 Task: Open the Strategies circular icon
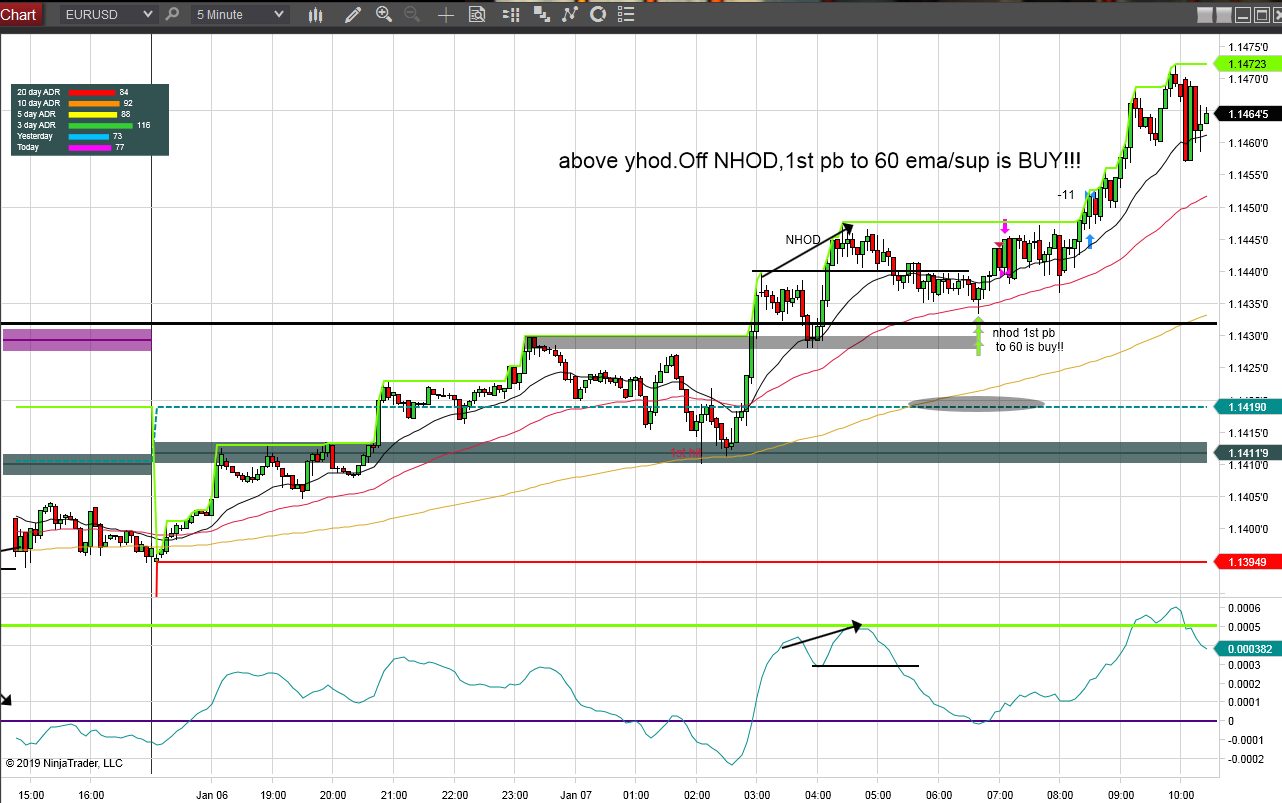pos(598,15)
